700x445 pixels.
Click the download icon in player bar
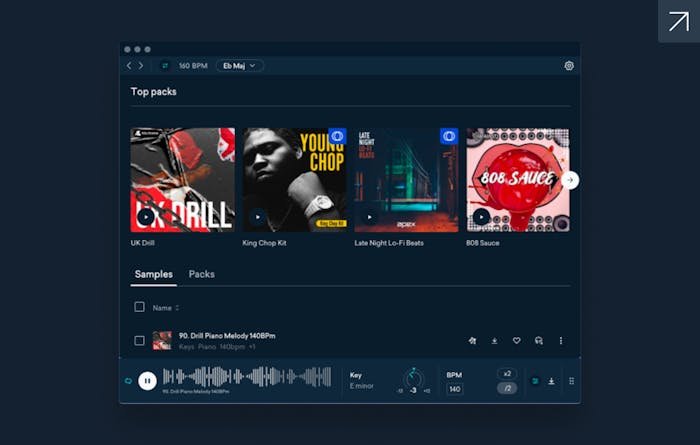pos(551,381)
